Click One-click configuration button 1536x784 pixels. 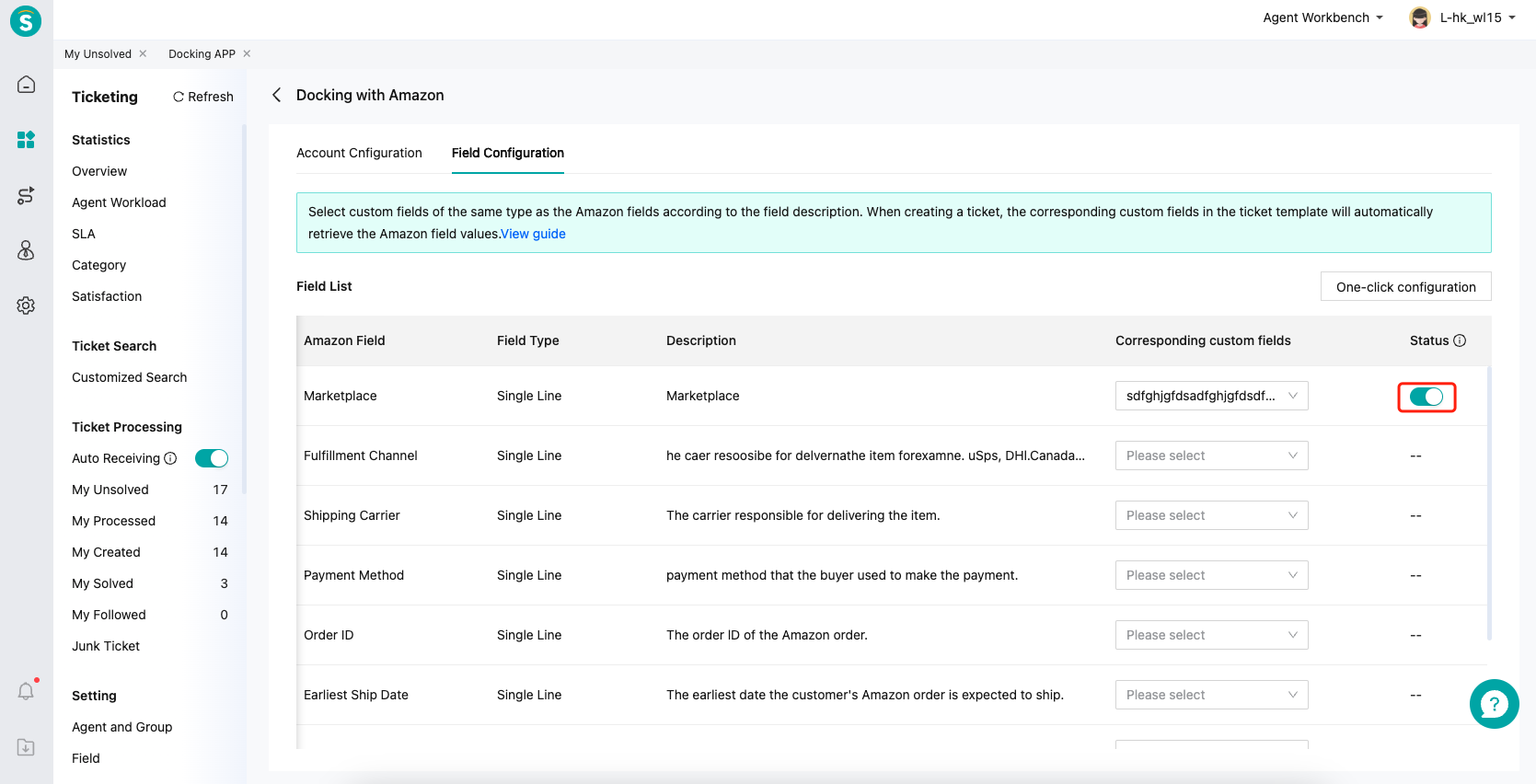[1405, 286]
